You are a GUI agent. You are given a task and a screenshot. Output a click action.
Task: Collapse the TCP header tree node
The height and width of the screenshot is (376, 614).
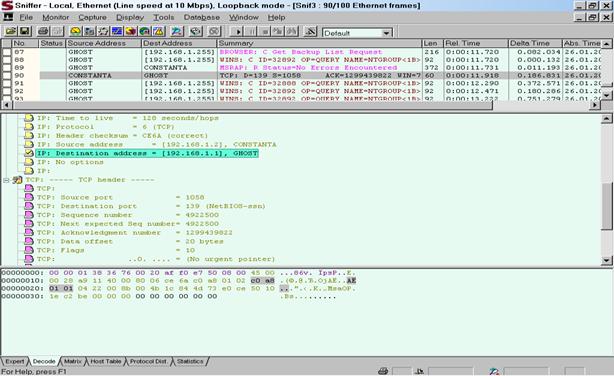coord(6,180)
